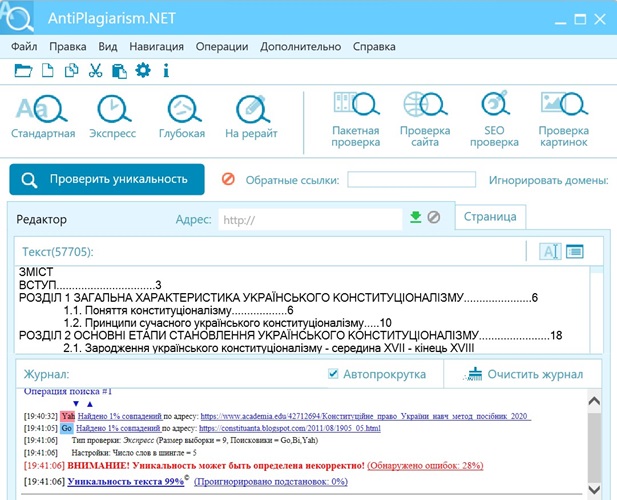Click Очистить журнал button
The height and width of the screenshot is (500, 617).
coord(523,374)
